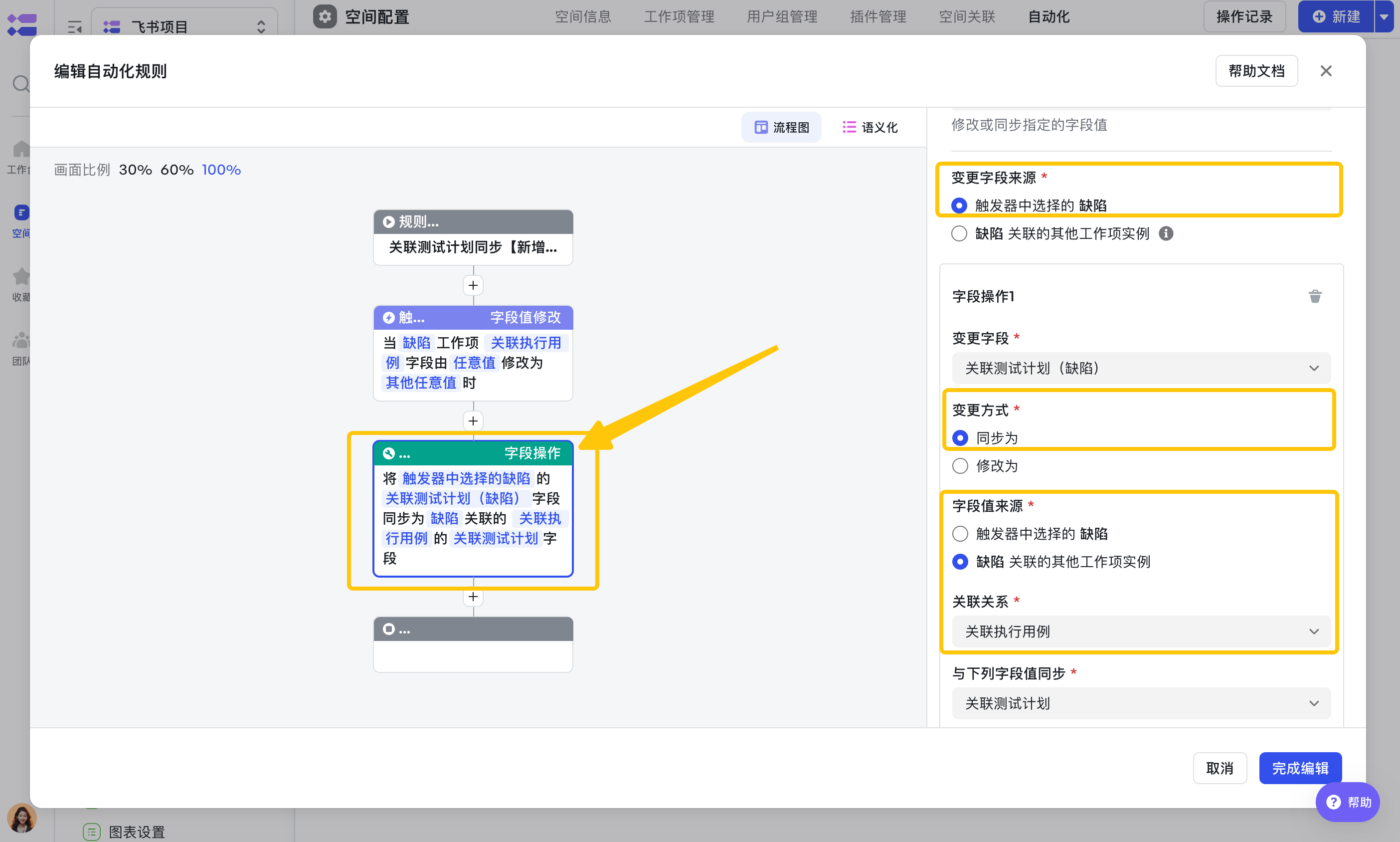The width and height of the screenshot is (1400, 842).
Task: Delete 字段操作1 with trash icon
Action: (x=1314, y=296)
